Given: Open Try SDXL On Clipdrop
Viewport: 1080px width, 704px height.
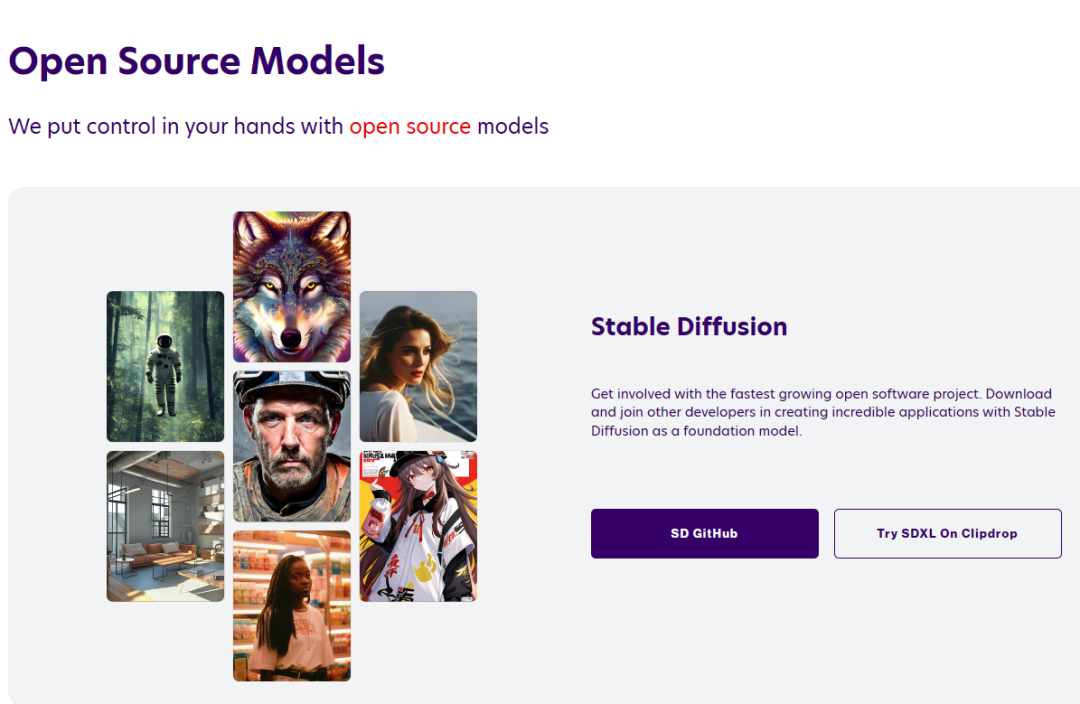Looking at the screenshot, I should pos(948,534).
